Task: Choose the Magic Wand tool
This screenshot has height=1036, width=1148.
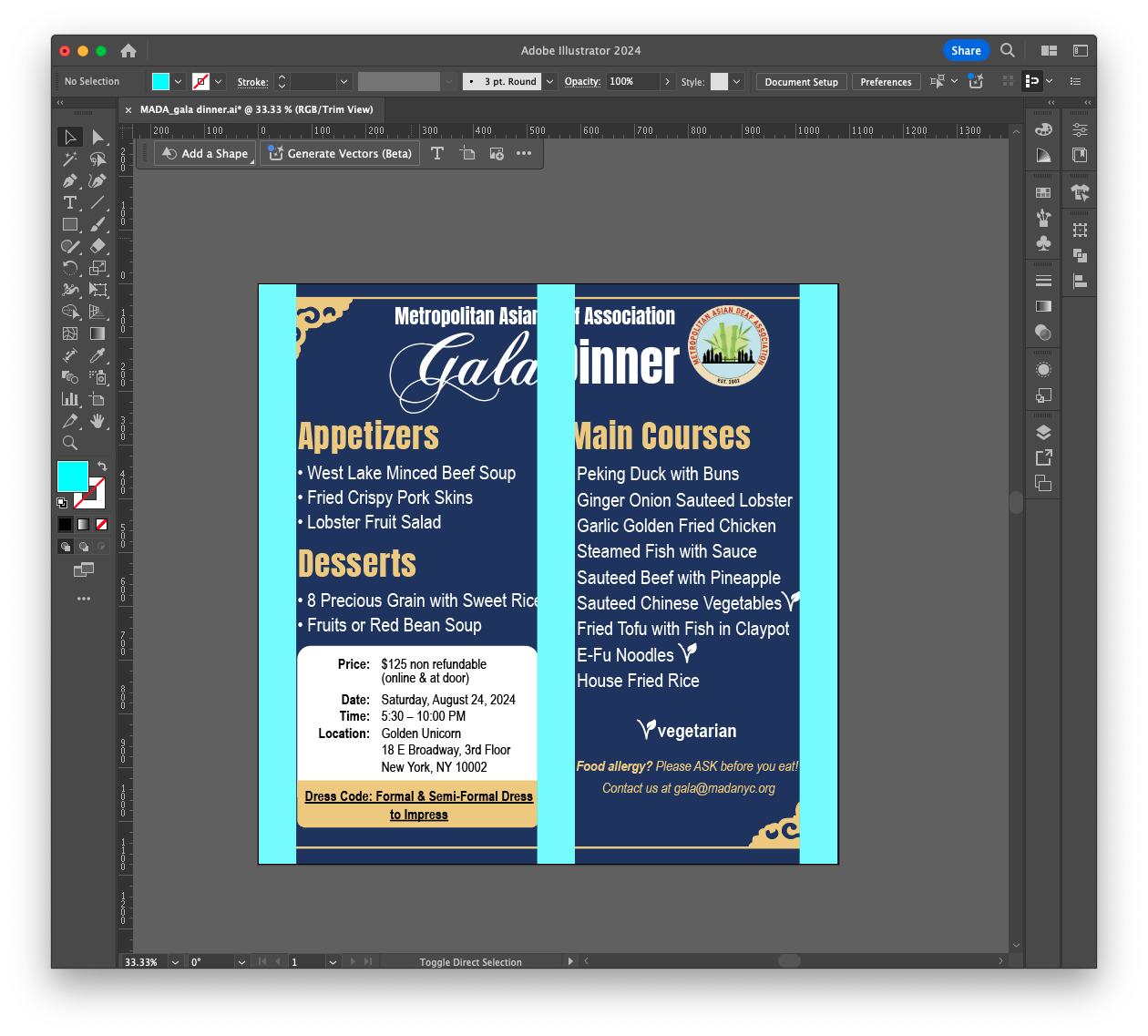Action: 70,159
